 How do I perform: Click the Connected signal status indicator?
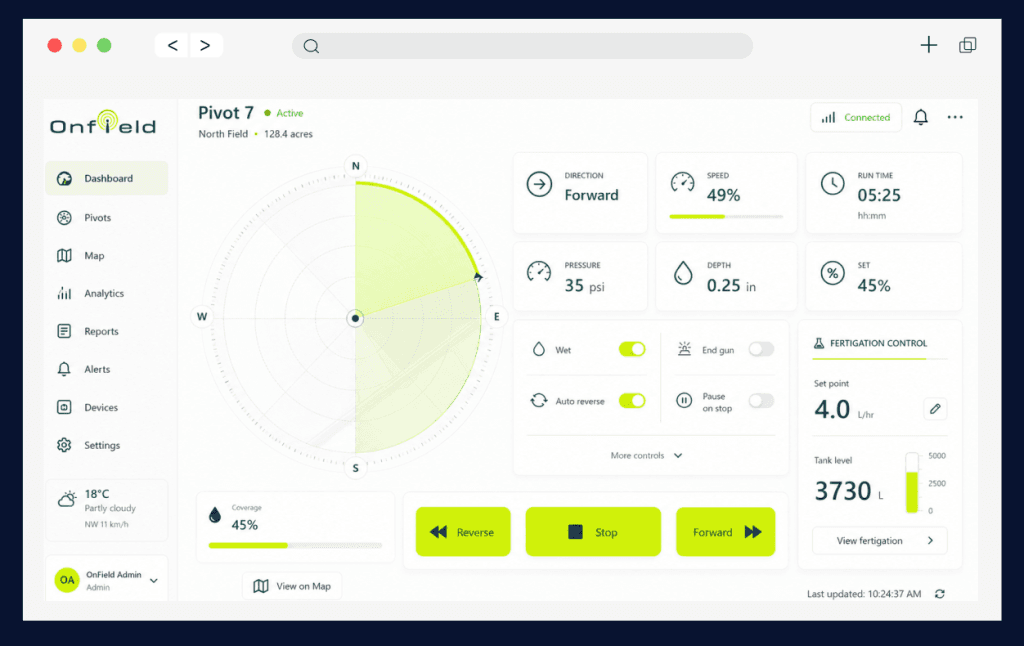pyautogui.click(x=856, y=118)
